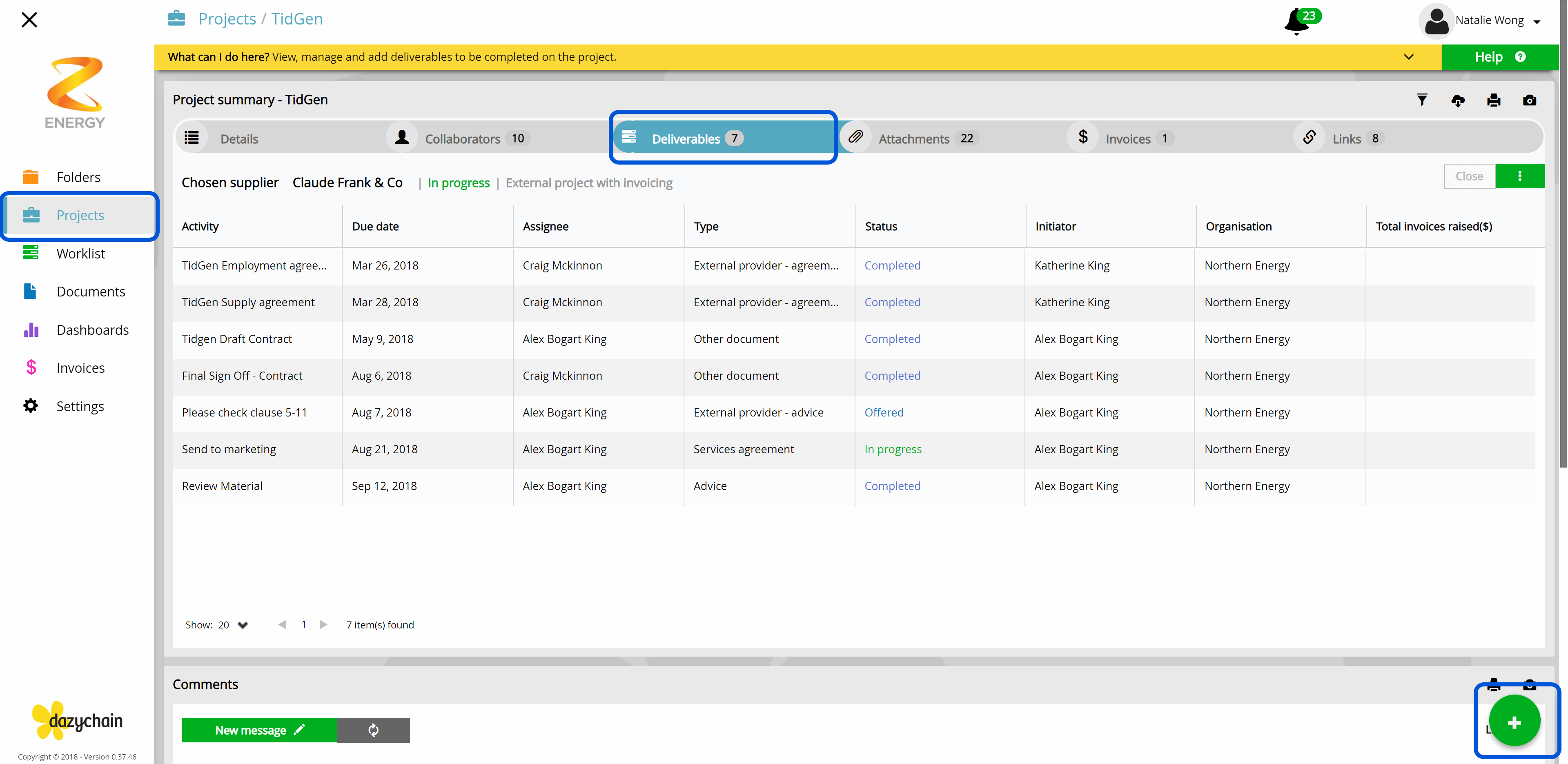Open the Send to marketing activity

[229, 449]
